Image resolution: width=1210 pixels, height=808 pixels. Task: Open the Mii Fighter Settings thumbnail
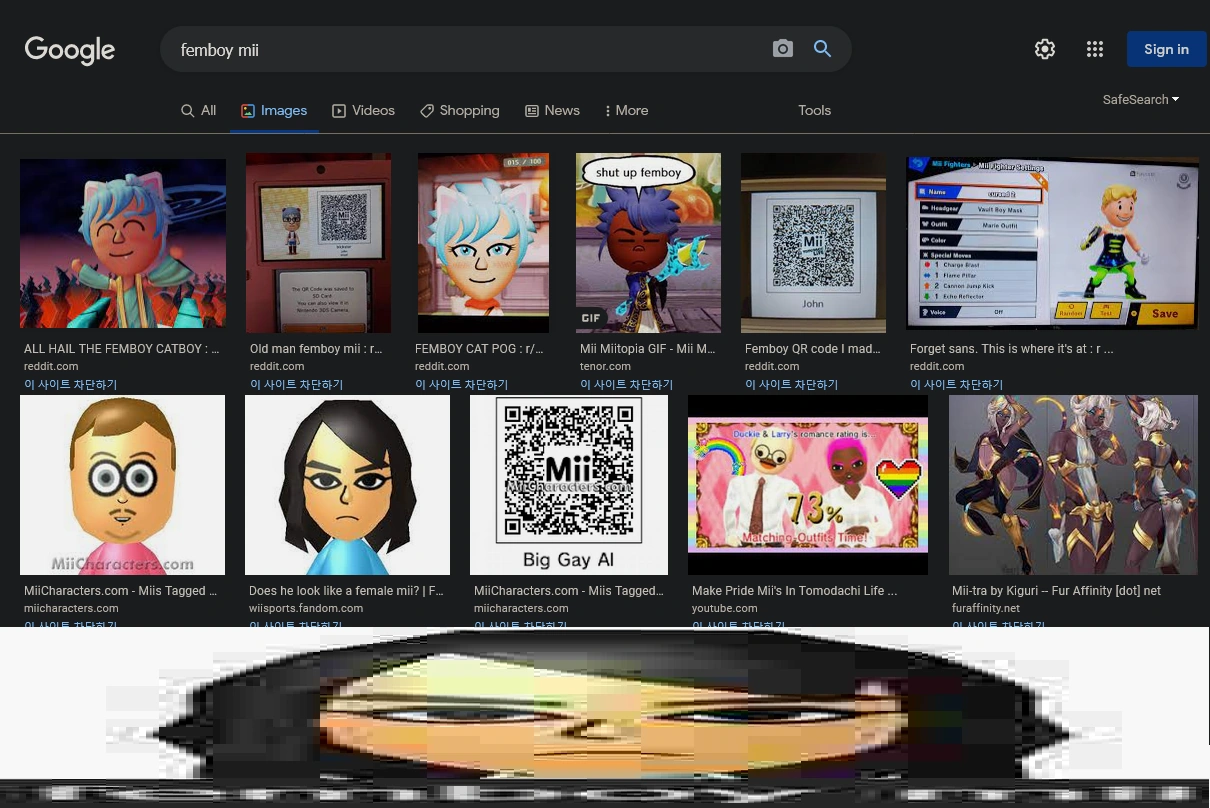pos(1052,243)
